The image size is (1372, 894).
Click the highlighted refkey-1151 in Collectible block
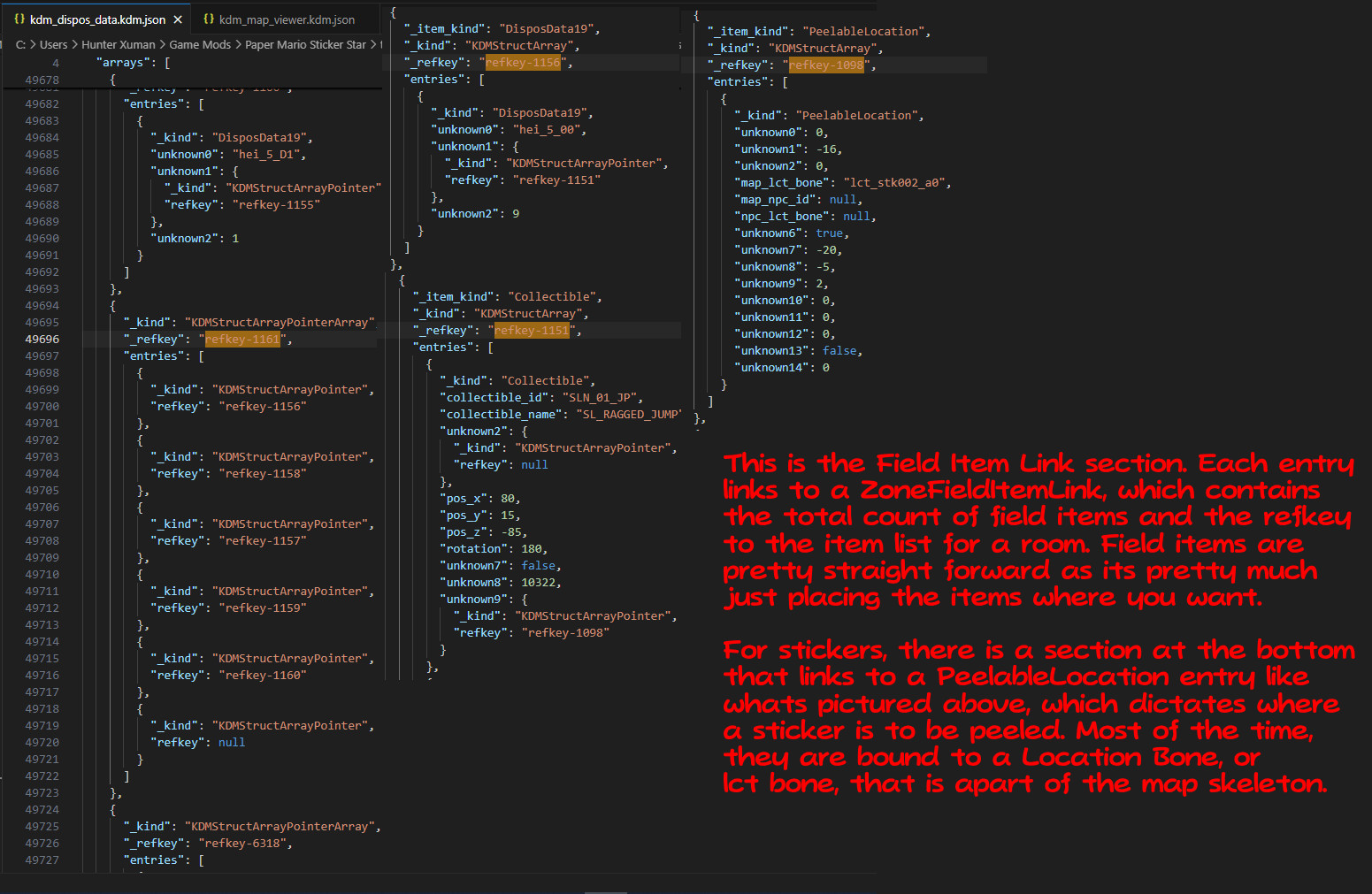coord(532,331)
